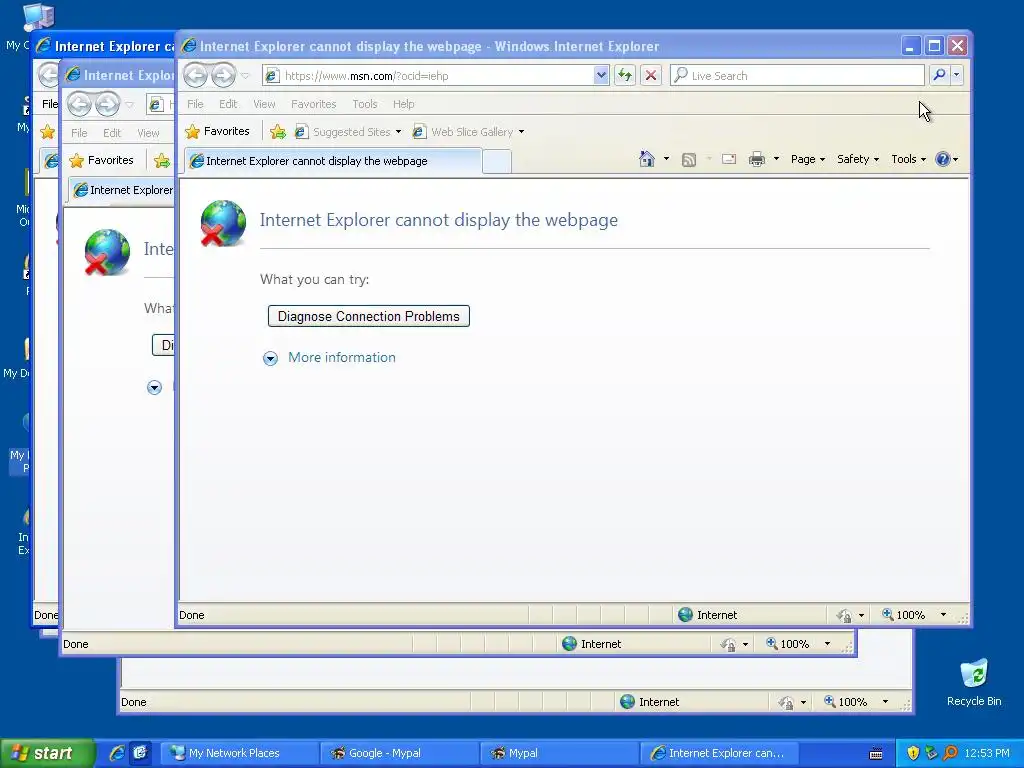Click My Network Places taskbar button
Screen dimensions: 1024x768
coord(239,753)
